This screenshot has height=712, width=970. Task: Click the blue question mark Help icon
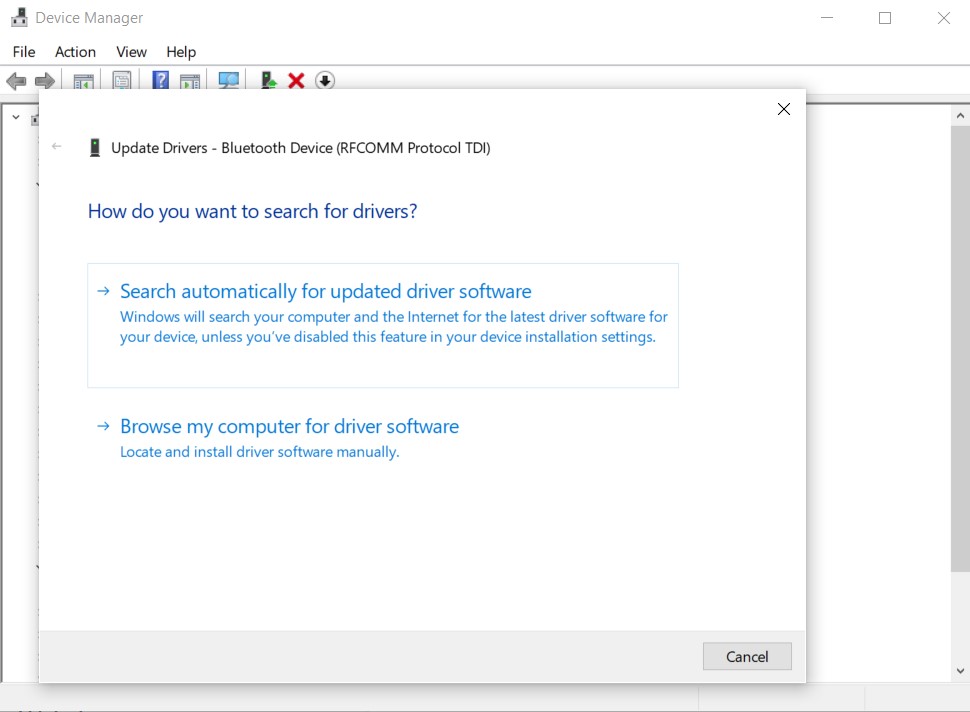(x=160, y=80)
